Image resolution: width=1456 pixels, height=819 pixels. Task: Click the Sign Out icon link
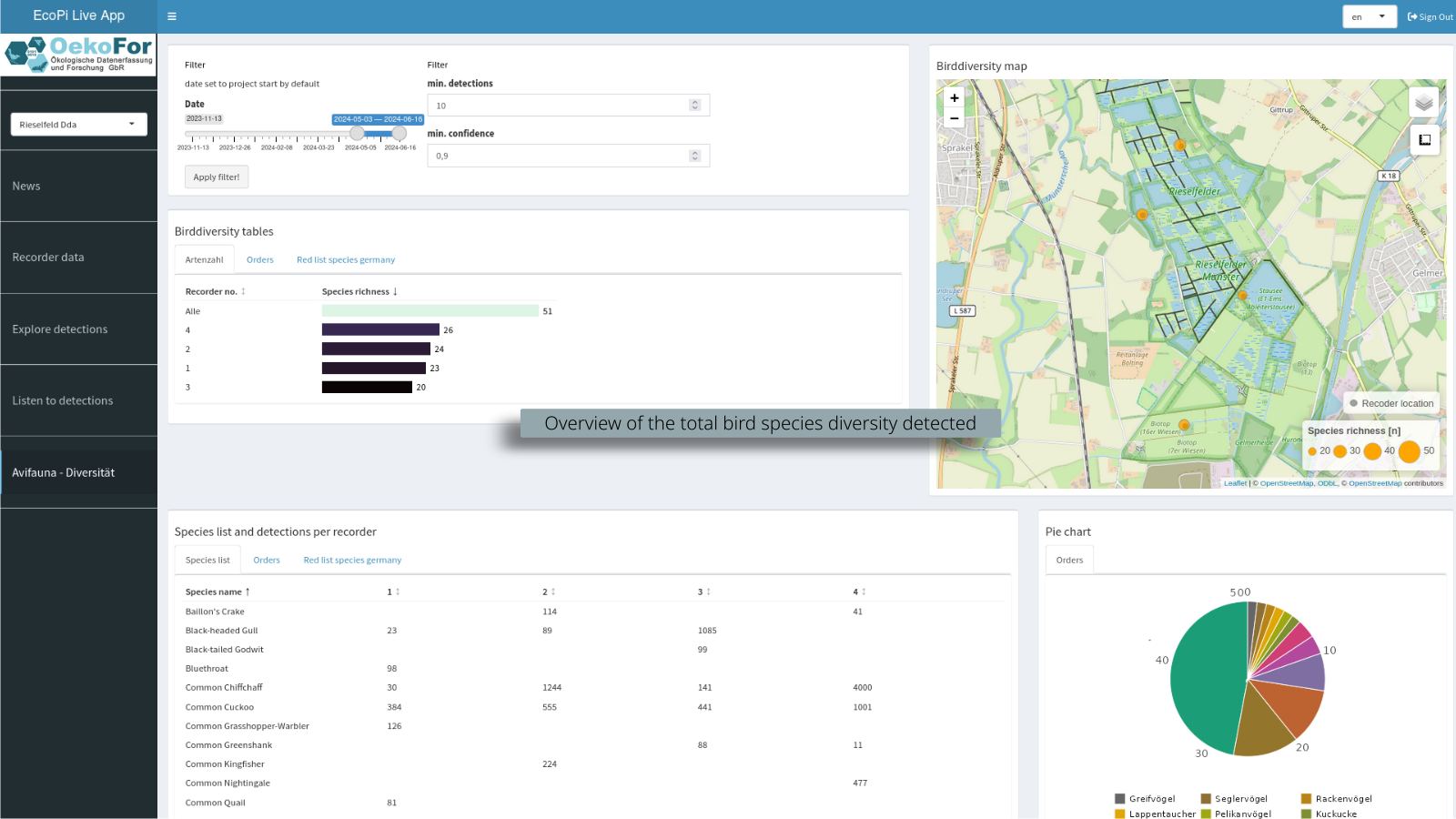point(1430,16)
